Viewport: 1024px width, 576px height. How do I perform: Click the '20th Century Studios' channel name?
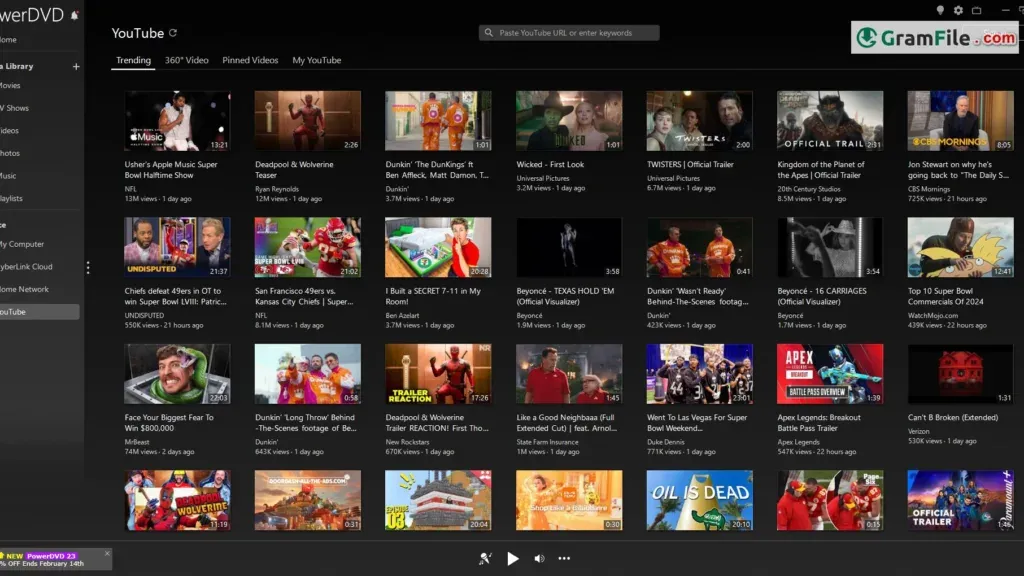808,189
